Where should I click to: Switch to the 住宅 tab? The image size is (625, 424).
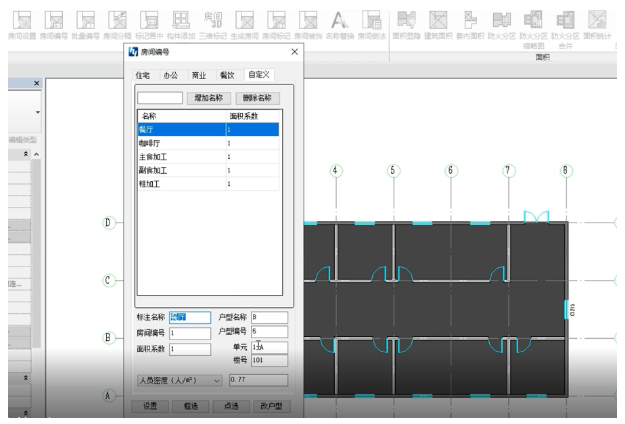[142, 75]
